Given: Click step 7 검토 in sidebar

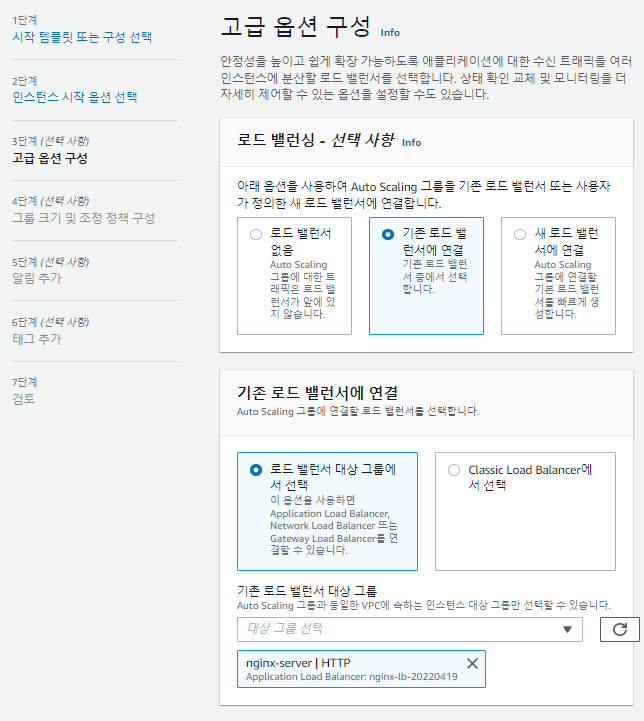Looking at the screenshot, I should click(x=23, y=399).
